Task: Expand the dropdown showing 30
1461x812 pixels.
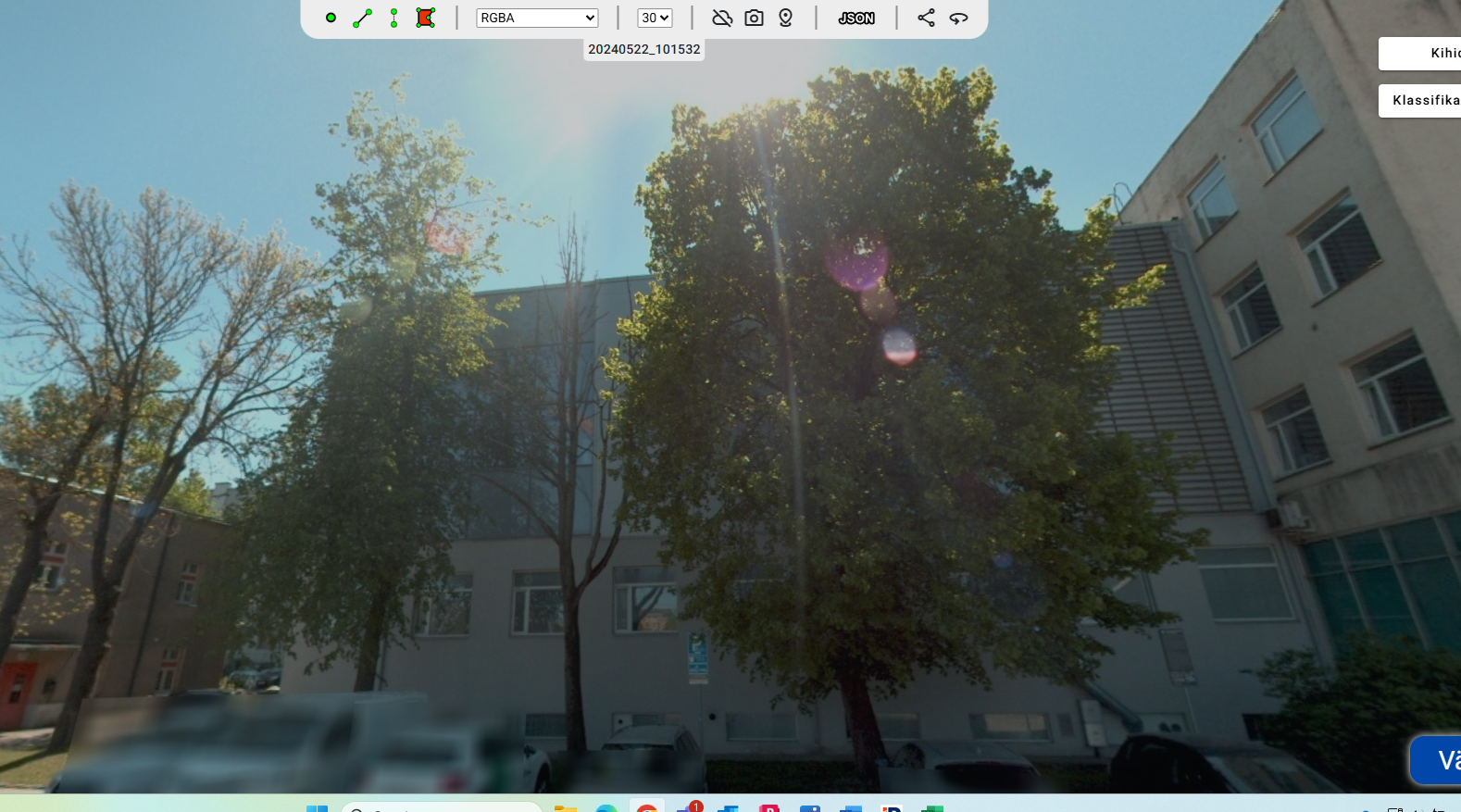Action: 655,18
